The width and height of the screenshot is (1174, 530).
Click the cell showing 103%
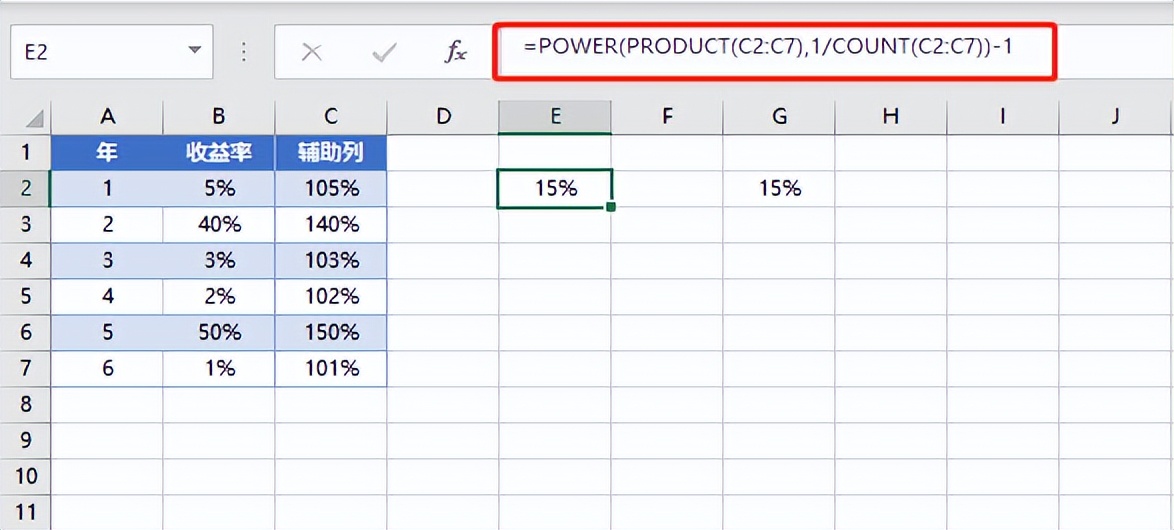[331, 261]
